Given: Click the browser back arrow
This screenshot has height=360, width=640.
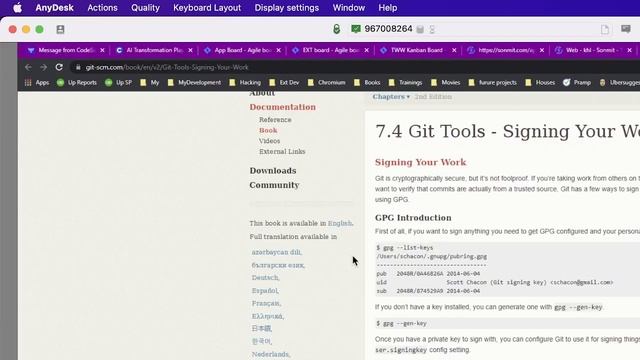Looking at the screenshot, I should tap(28, 67).
